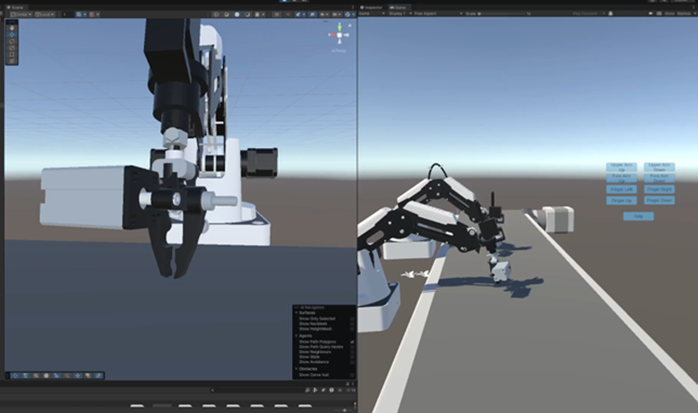Toggle Show Only Selected checkbox

click(351, 318)
